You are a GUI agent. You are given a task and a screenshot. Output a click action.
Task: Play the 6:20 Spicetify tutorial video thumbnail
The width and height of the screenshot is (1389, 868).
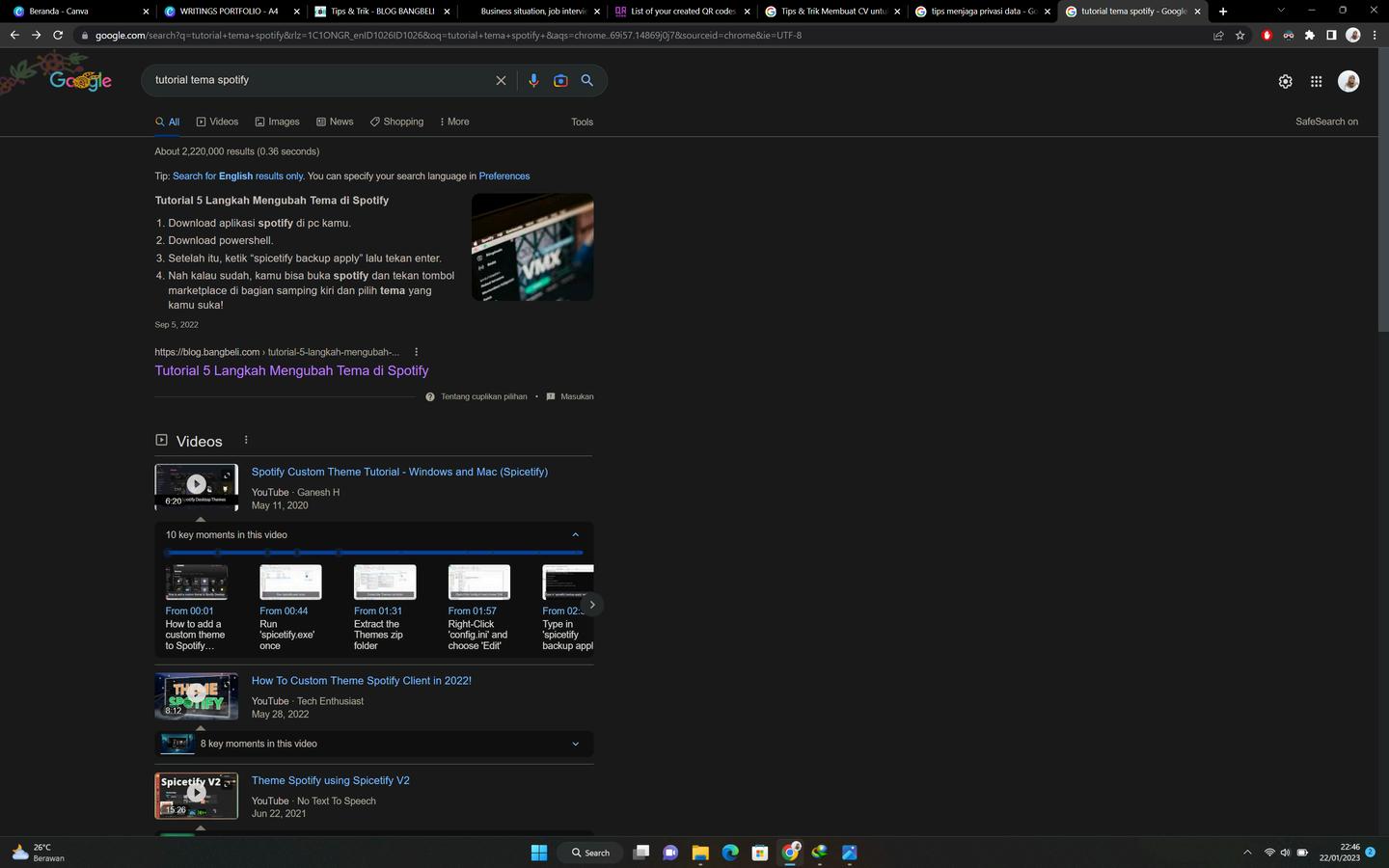coord(196,487)
